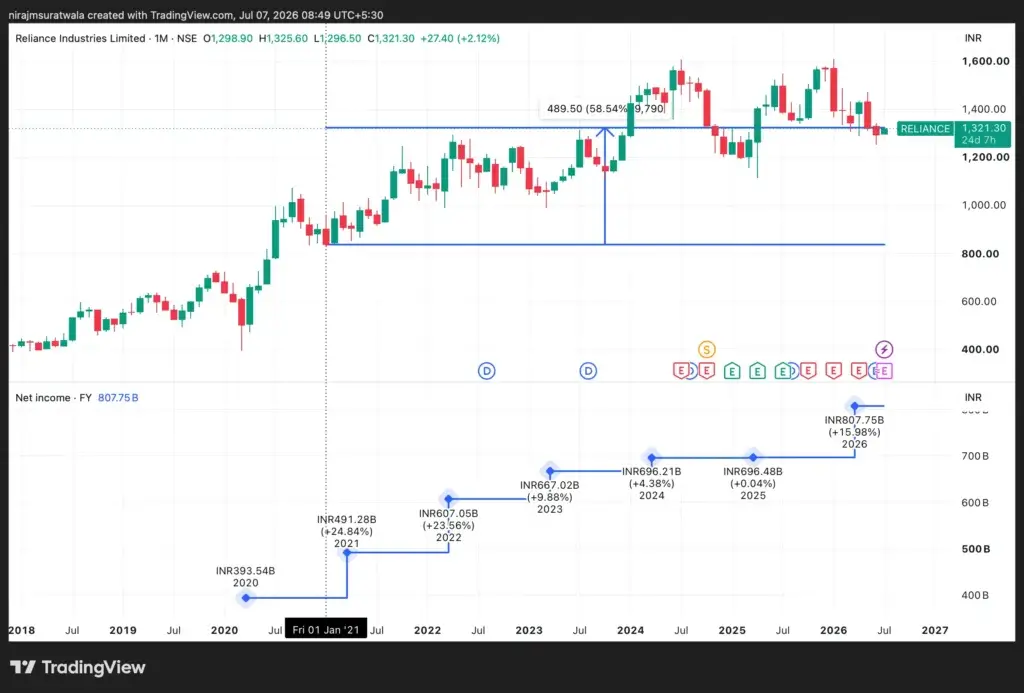Select the 2023 net income point INR667.02B
This screenshot has height=693, width=1024.
coord(550,471)
